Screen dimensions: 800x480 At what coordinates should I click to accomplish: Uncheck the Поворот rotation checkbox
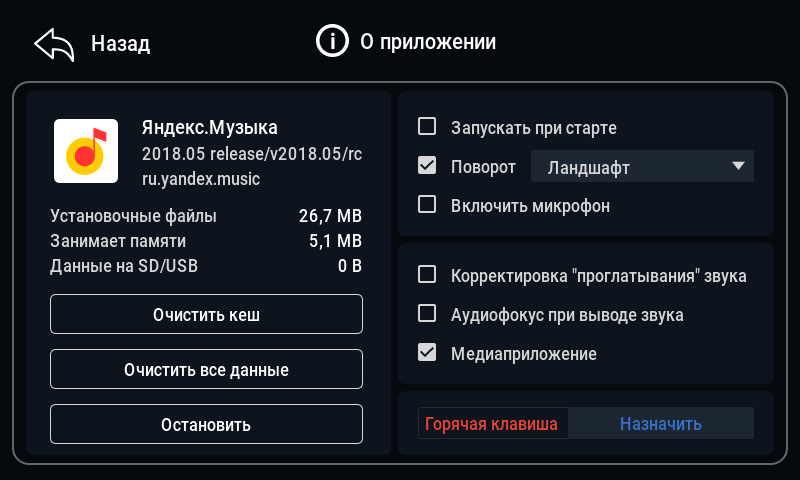(427, 166)
